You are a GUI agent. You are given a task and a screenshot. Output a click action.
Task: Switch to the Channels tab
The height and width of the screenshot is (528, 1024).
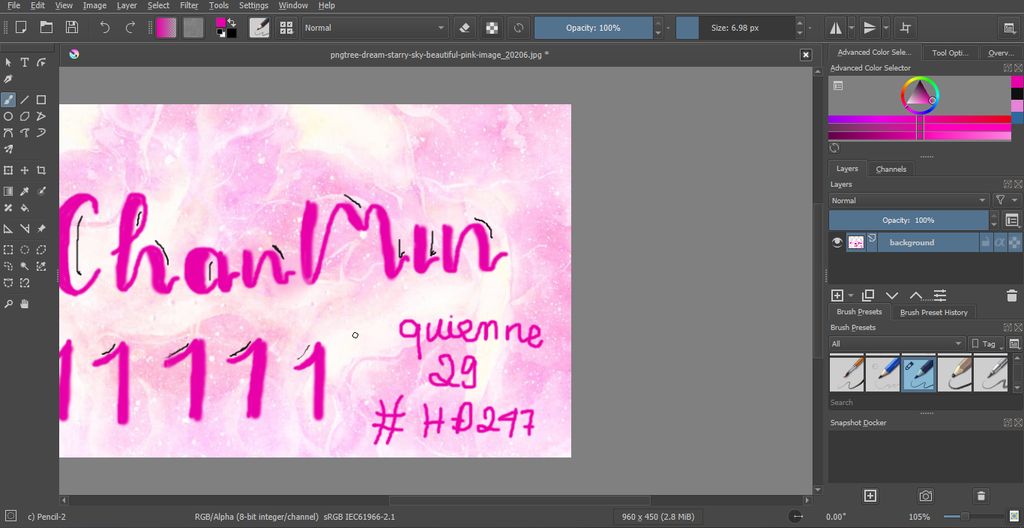pyautogui.click(x=891, y=169)
